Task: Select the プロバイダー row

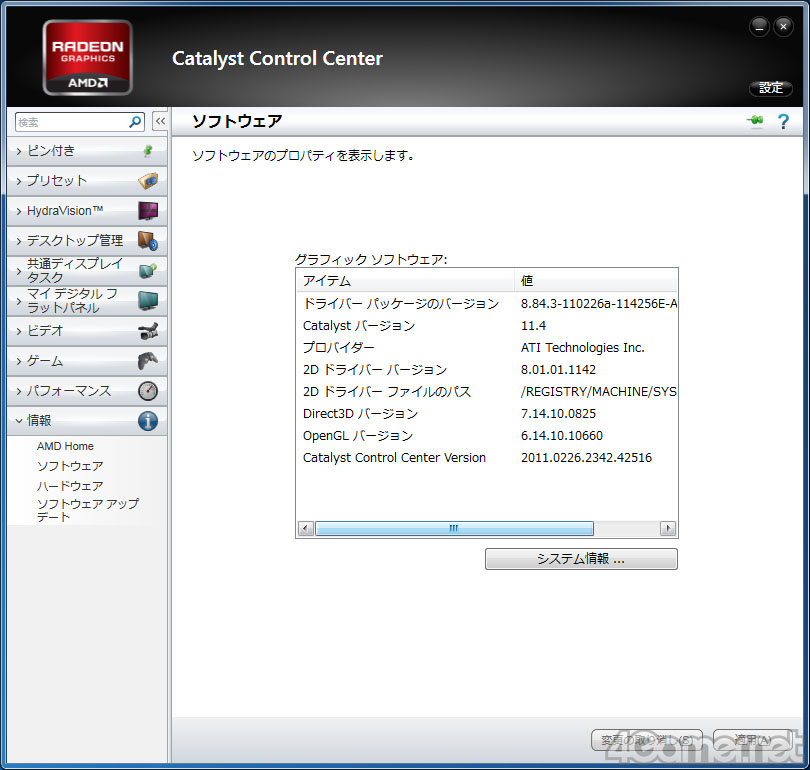Action: click(x=487, y=348)
